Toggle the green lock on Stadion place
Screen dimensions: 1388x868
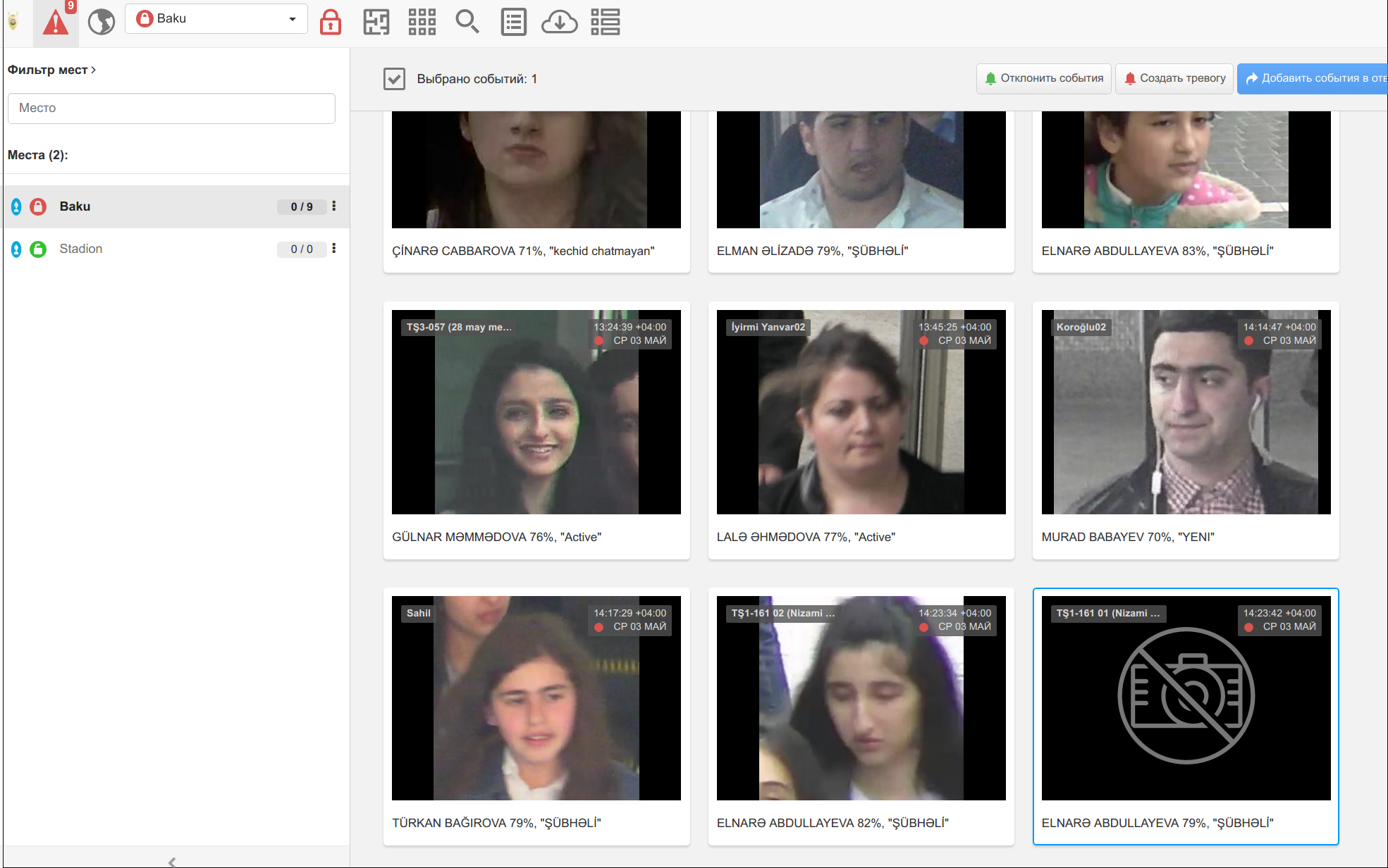(x=38, y=249)
